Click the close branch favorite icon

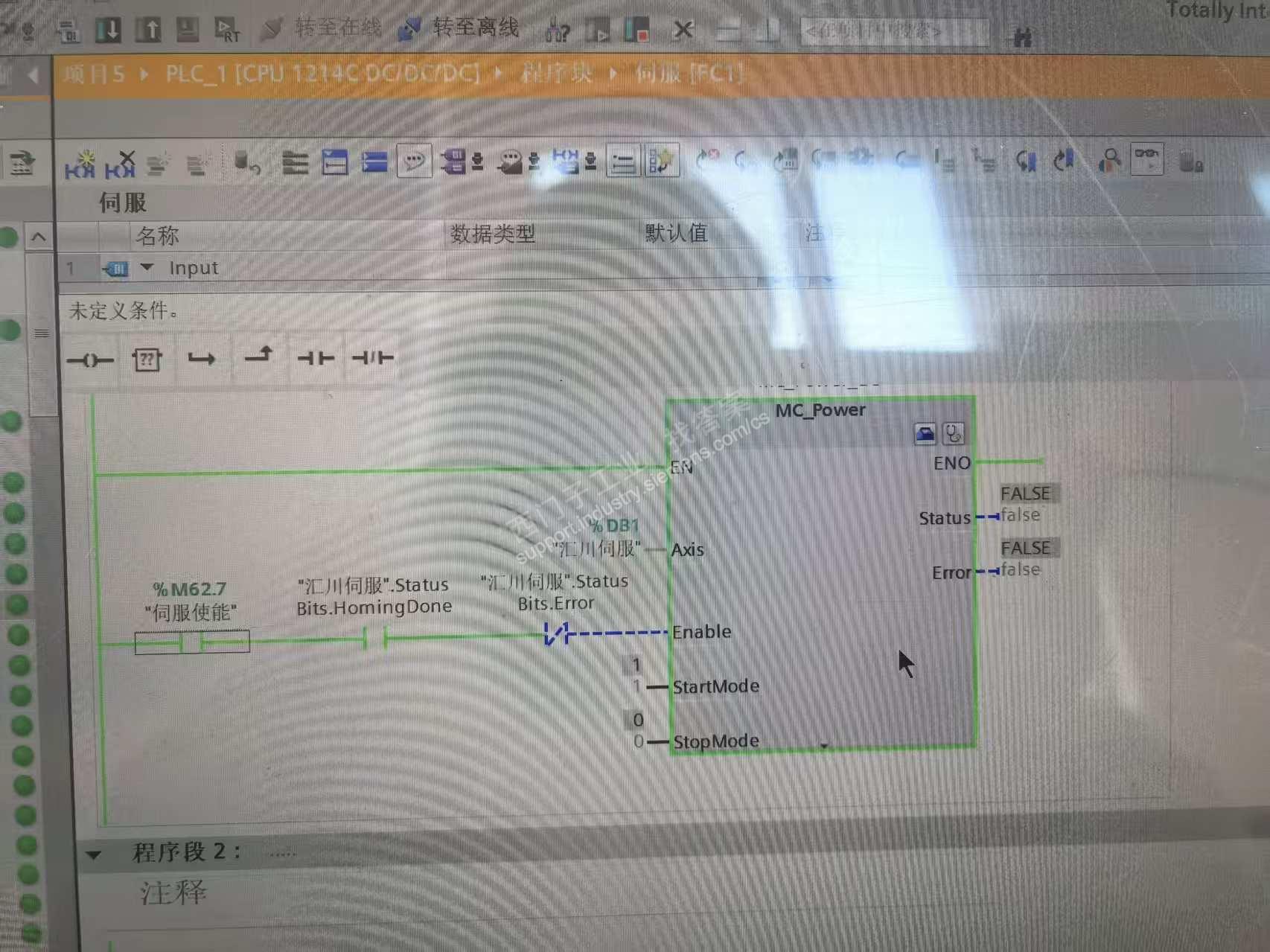coord(258,356)
